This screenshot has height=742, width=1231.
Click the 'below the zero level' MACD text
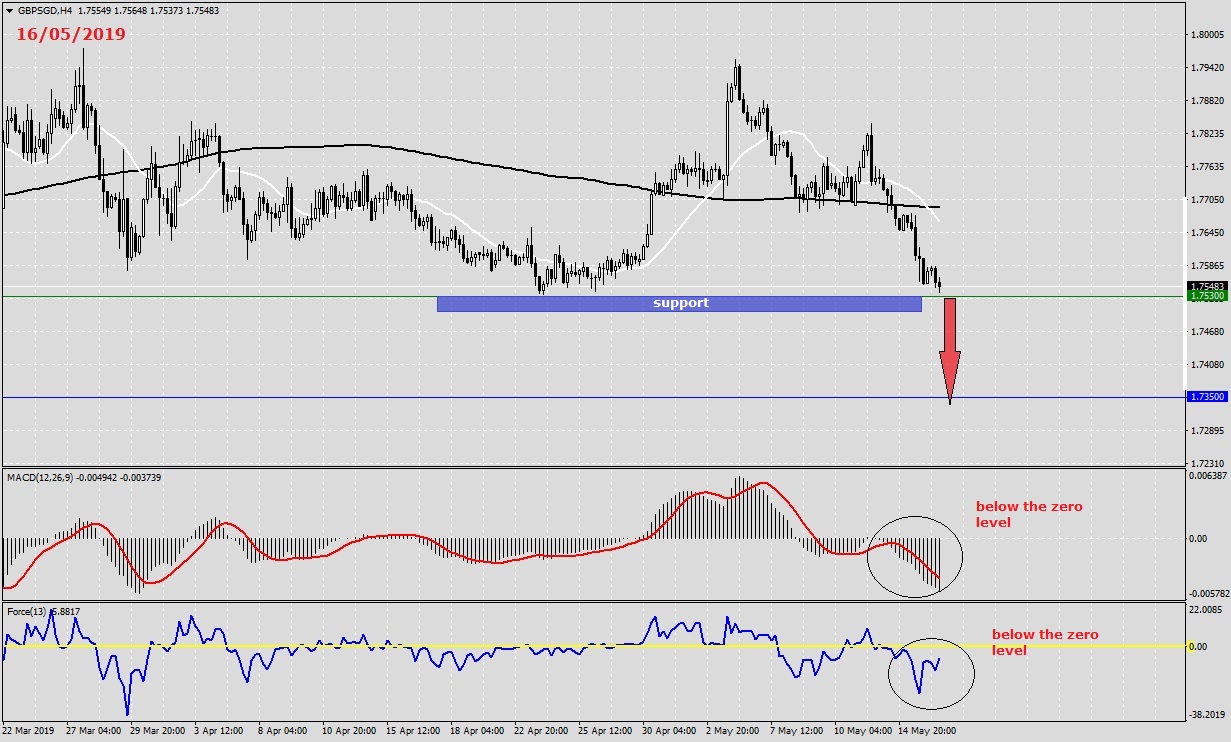[1030, 515]
